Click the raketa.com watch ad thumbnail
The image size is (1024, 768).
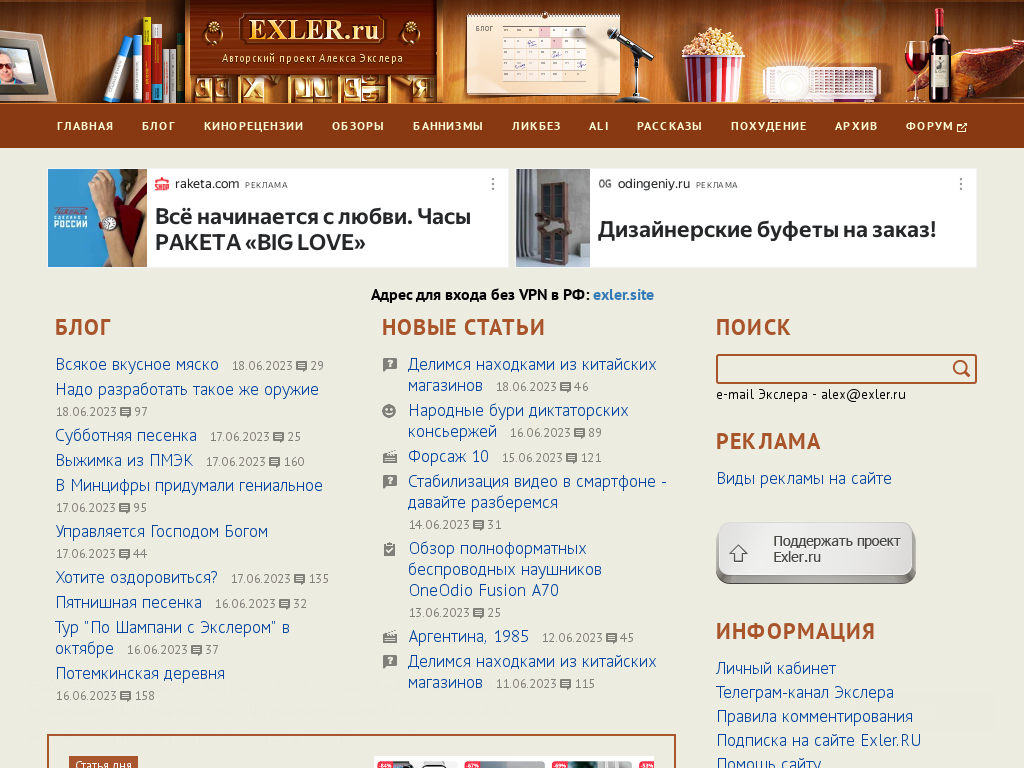point(97,218)
